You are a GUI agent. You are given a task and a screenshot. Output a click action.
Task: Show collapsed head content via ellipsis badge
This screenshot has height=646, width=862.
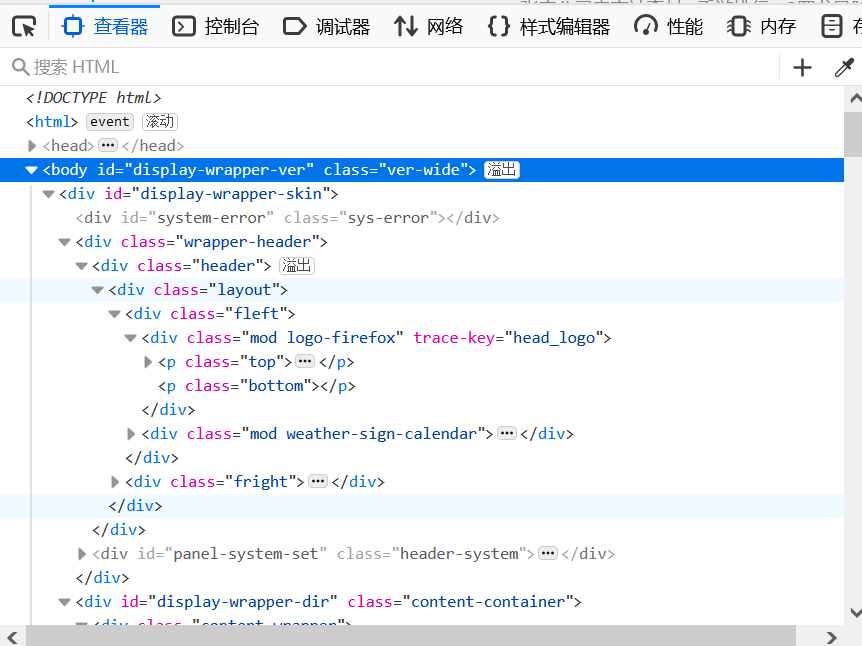point(108,146)
